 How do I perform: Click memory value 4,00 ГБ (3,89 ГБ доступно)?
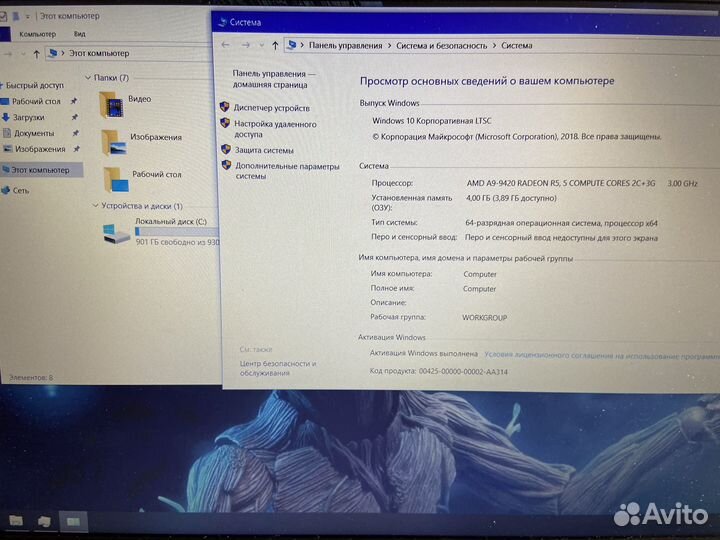(511, 198)
